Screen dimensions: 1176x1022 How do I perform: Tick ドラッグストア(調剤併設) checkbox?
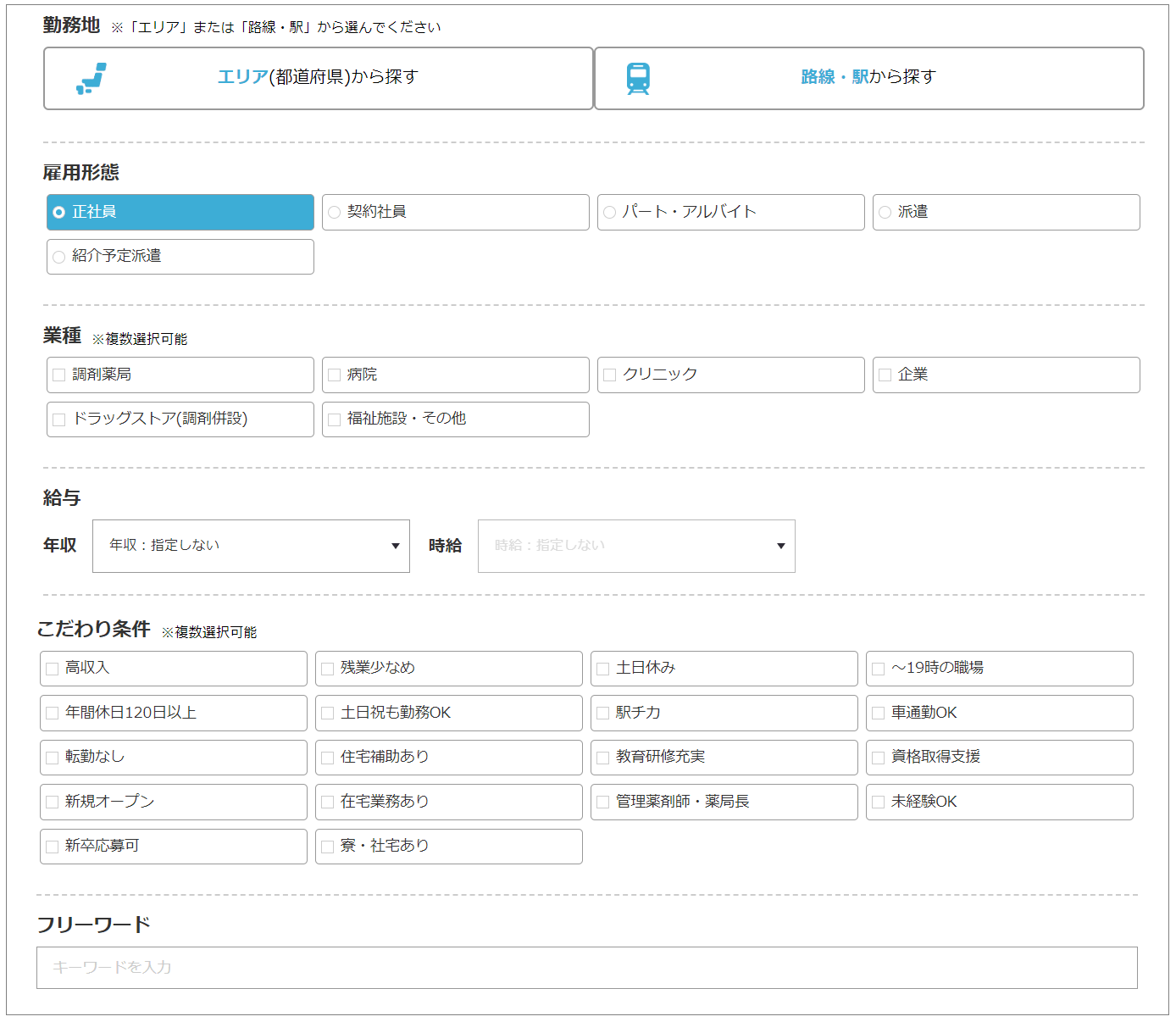[x=180, y=419]
